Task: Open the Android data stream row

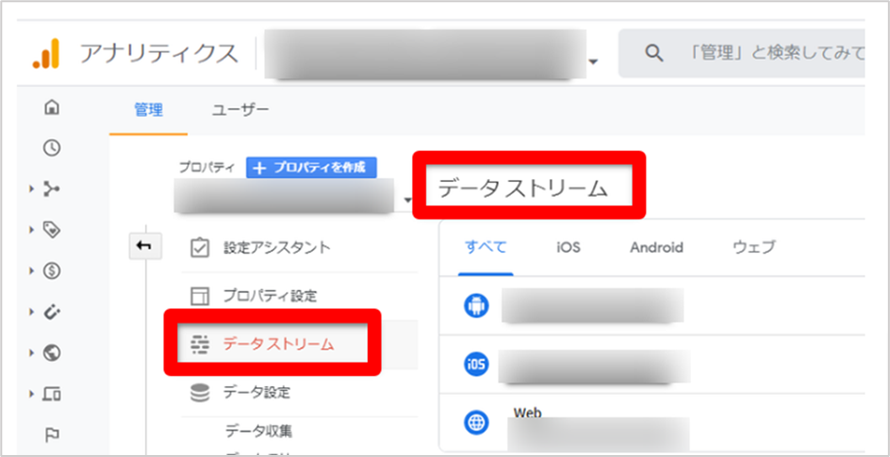Action: [x=652, y=306]
